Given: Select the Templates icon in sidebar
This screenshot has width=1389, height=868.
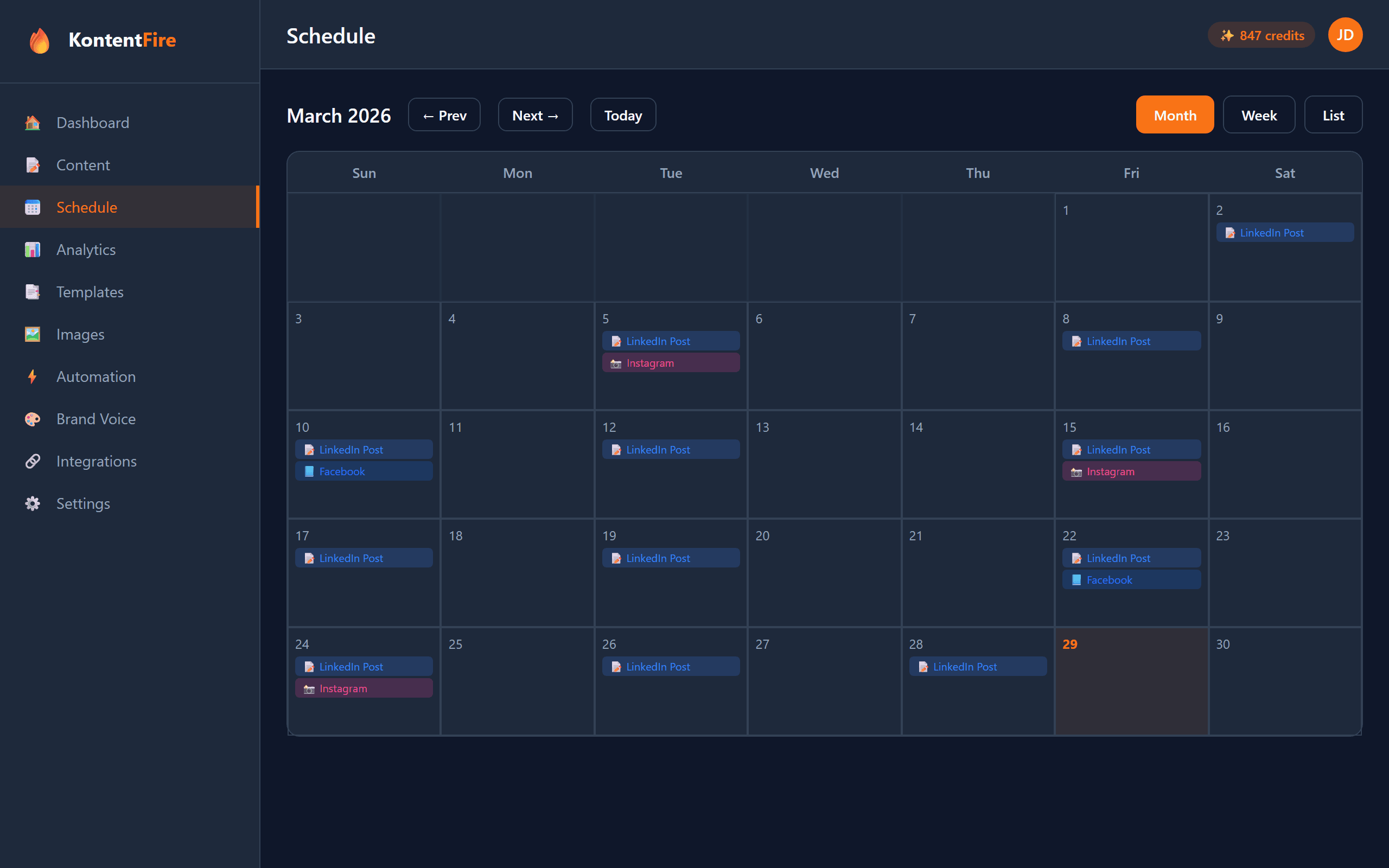Looking at the screenshot, I should tap(33, 292).
